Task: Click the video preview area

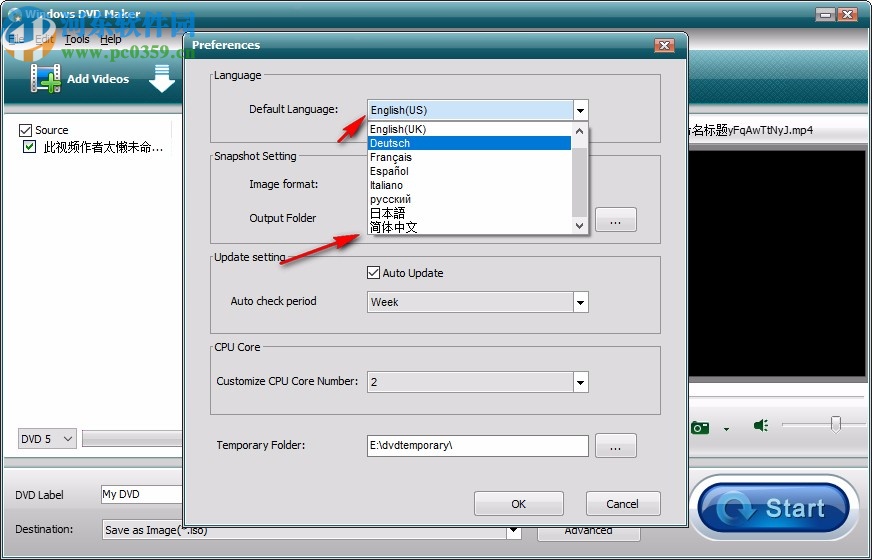Action: click(x=777, y=264)
